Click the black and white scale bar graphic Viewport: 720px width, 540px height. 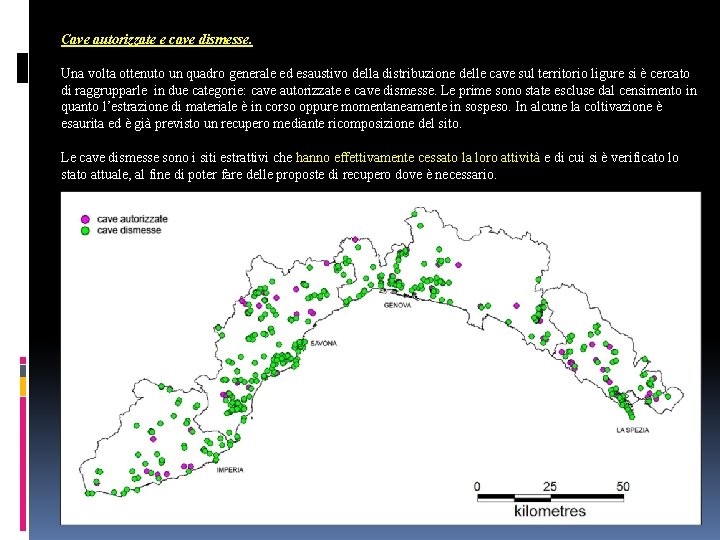click(x=551, y=498)
